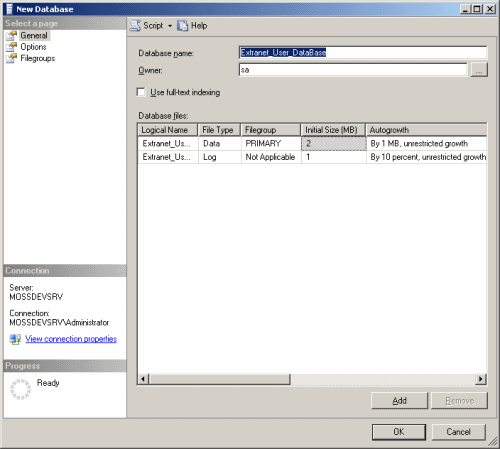The image size is (500, 449).
Task: Click the Autogrowth column header
Action: 426,130
